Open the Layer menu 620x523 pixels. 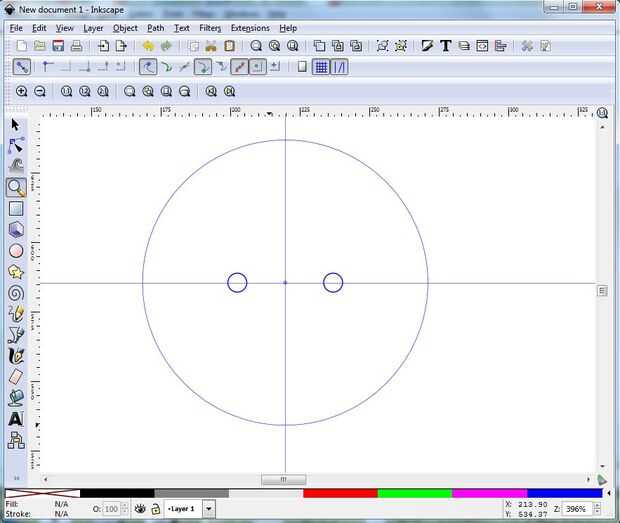click(x=93, y=28)
